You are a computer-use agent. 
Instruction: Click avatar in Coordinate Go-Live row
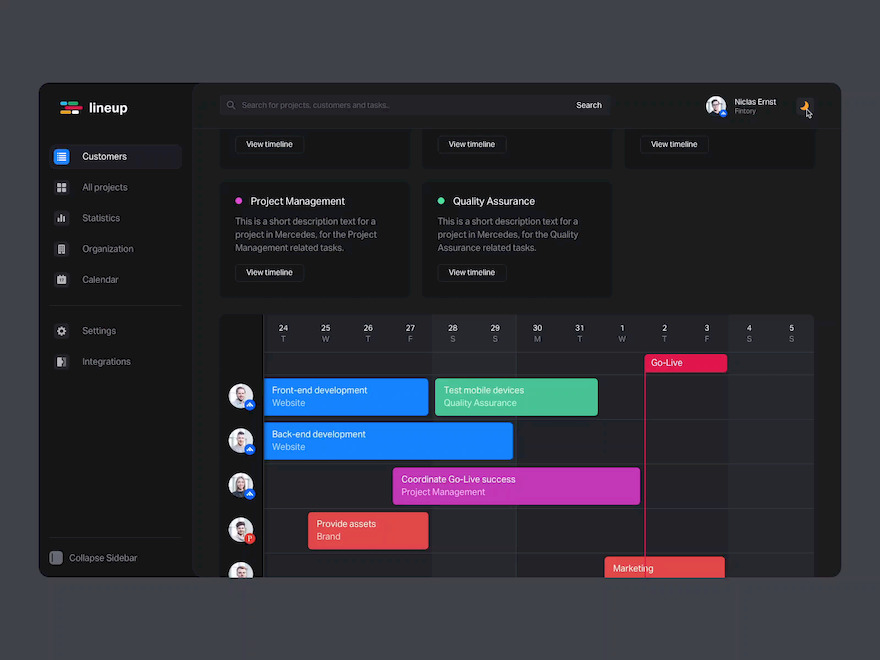(x=241, y=485)
